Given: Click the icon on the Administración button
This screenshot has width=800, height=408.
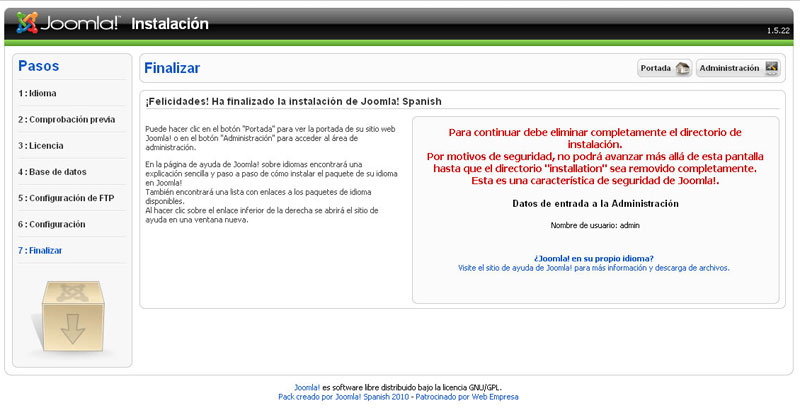Looking at the screenshot, I should click(771, 69).
